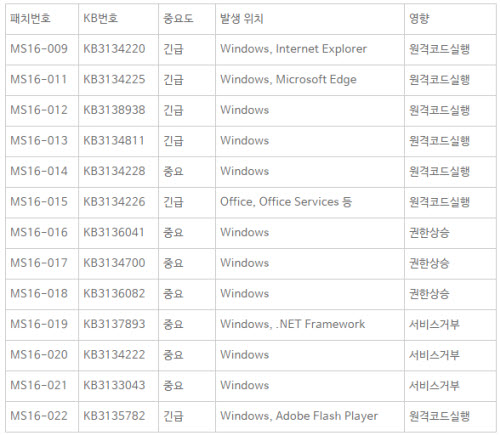Image resolution: width=500 pixels, height=435 pixels.
Task: Click the MS16-009 patch number cell
Action: pyautogui.click(x=42, y=49)
